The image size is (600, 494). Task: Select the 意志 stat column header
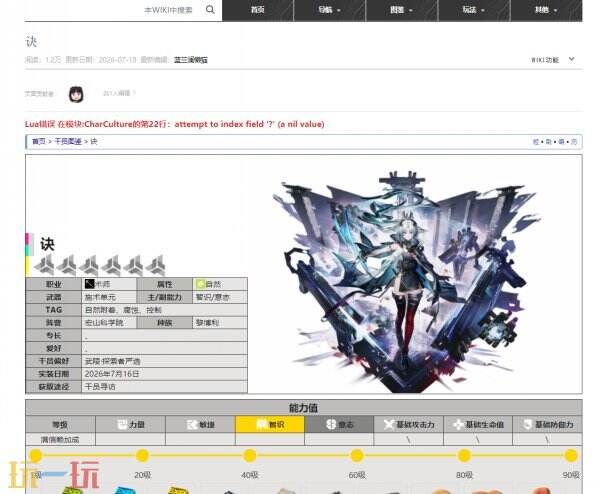click(x=339, y=424)
